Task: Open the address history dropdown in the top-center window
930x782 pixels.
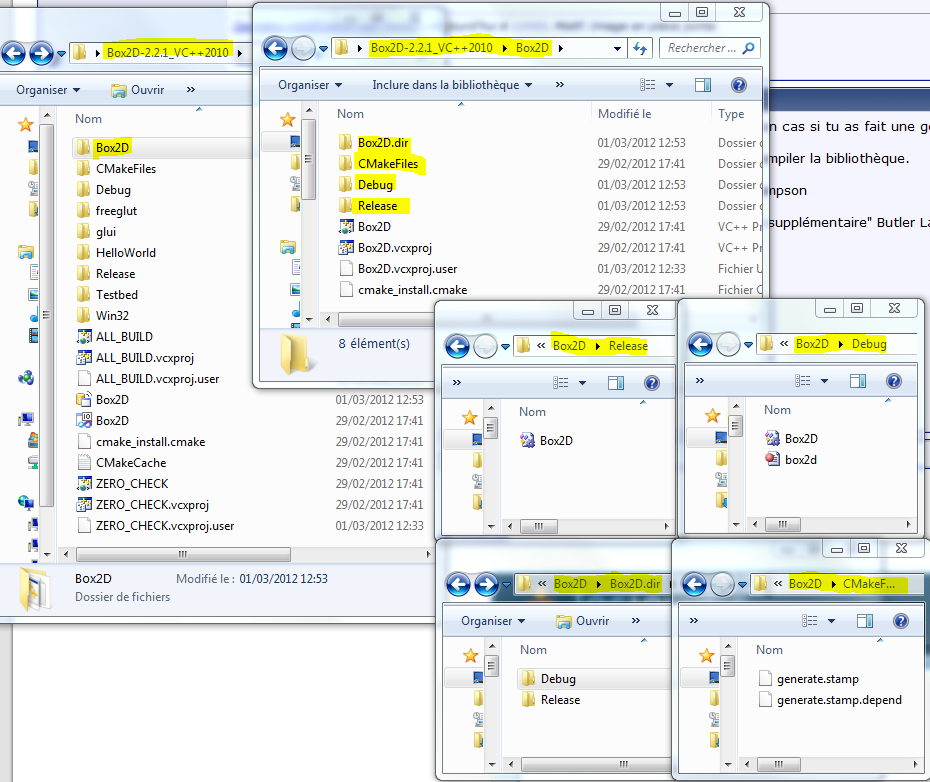Action: (617, 49)
